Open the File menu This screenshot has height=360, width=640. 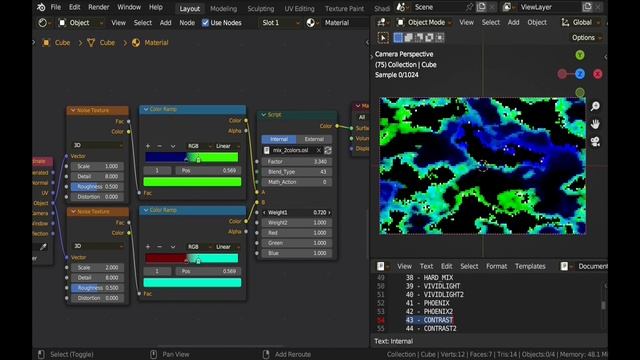pyautogui.click(x=56, y=7)
